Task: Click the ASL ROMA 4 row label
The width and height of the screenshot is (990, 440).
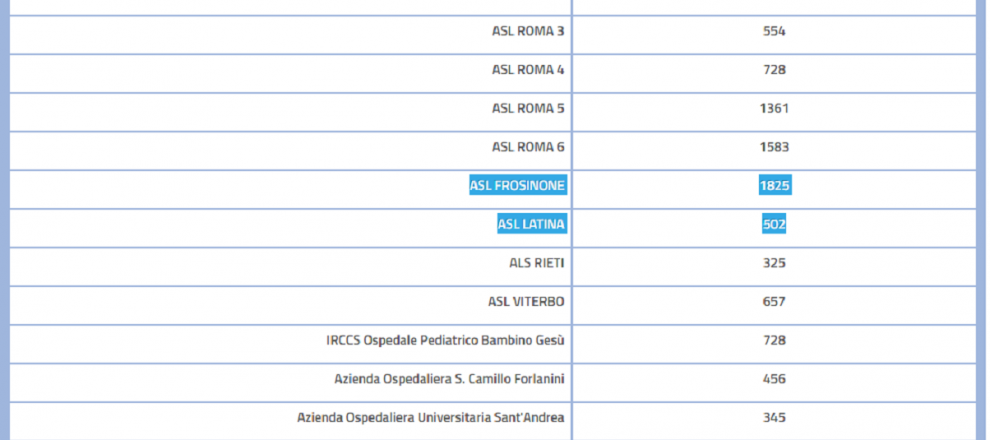Action: point(528,70)
